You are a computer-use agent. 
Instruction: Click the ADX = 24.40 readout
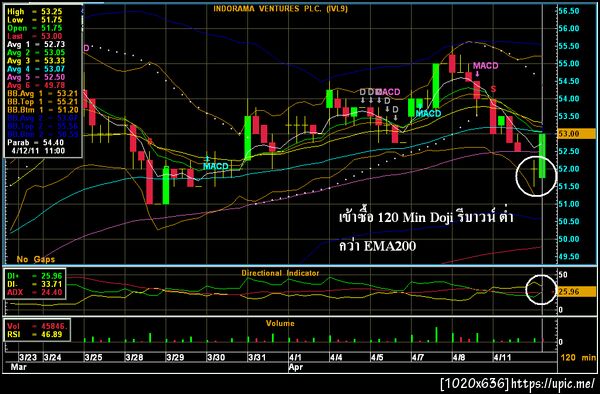click(x=34, y=292)
